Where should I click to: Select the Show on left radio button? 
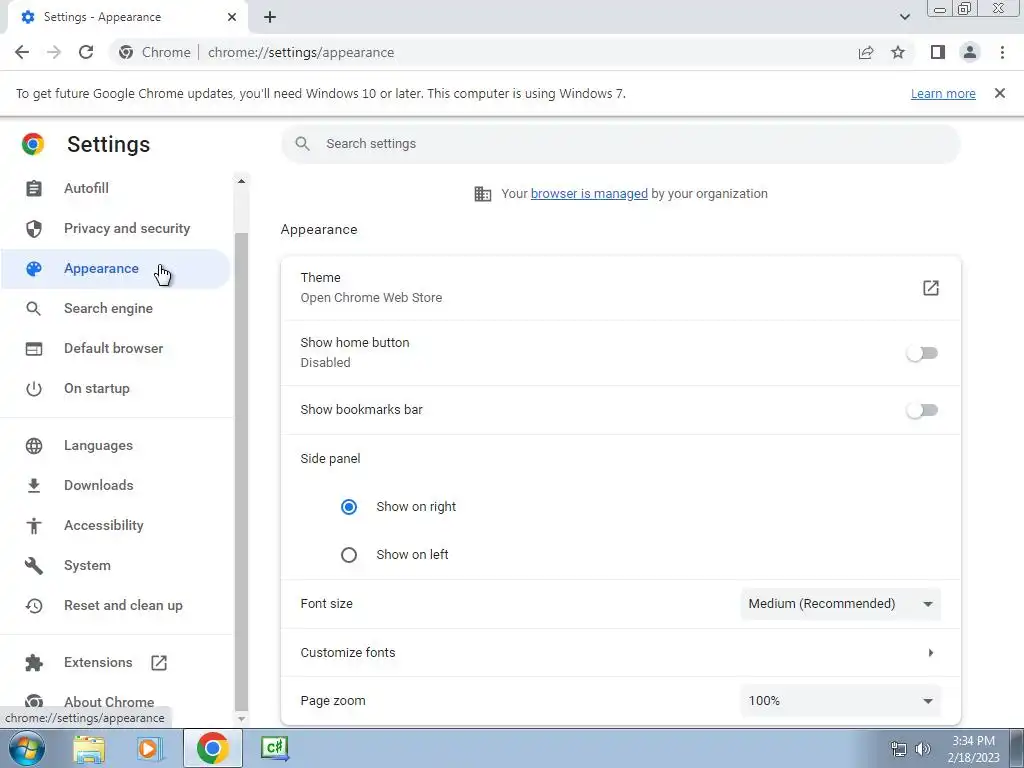point(349,554)
